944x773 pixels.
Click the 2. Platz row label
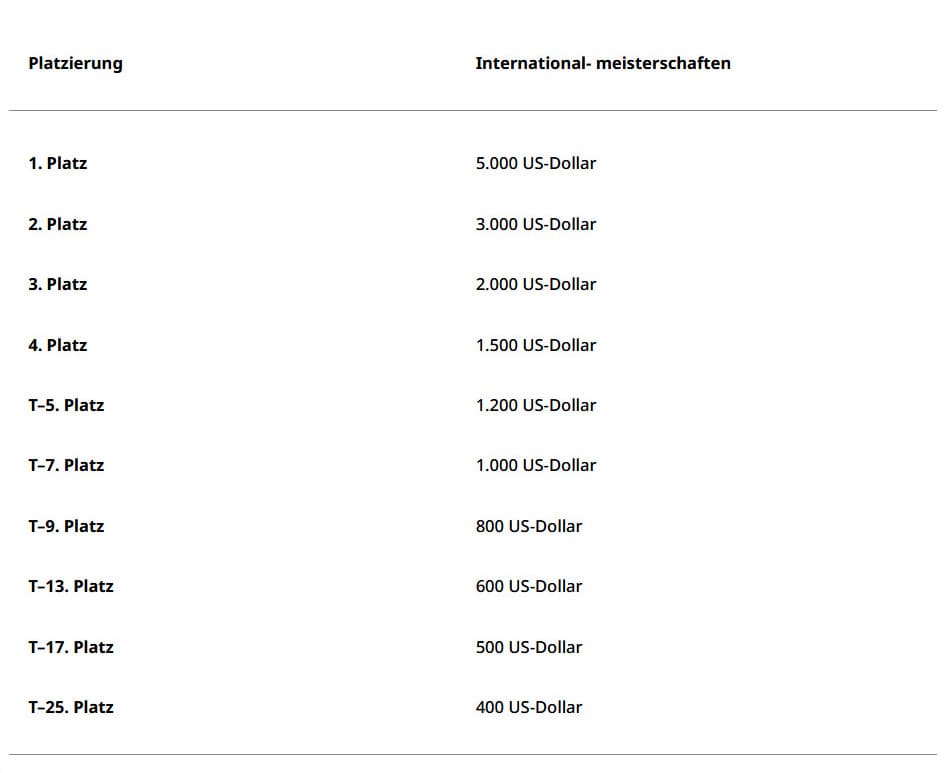click(57, 224)
